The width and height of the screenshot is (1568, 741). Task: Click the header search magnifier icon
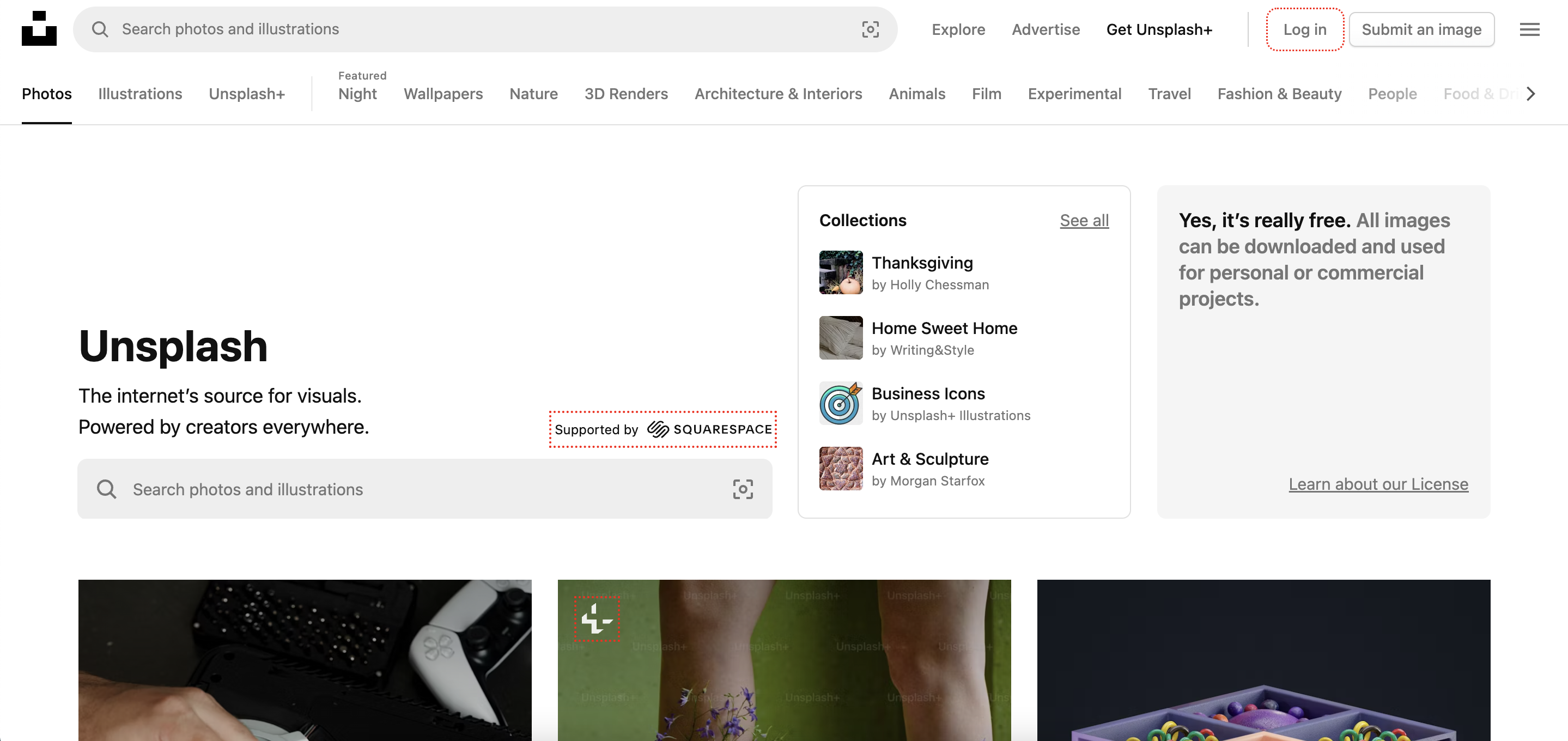pos(100,29)
